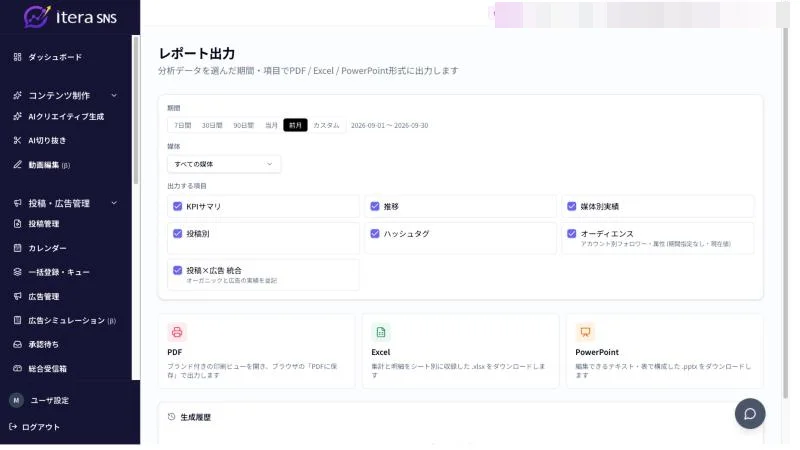
Task: Click the 動画編集 pencil icon
Action: pyautogui.click(x=17, y=165)
